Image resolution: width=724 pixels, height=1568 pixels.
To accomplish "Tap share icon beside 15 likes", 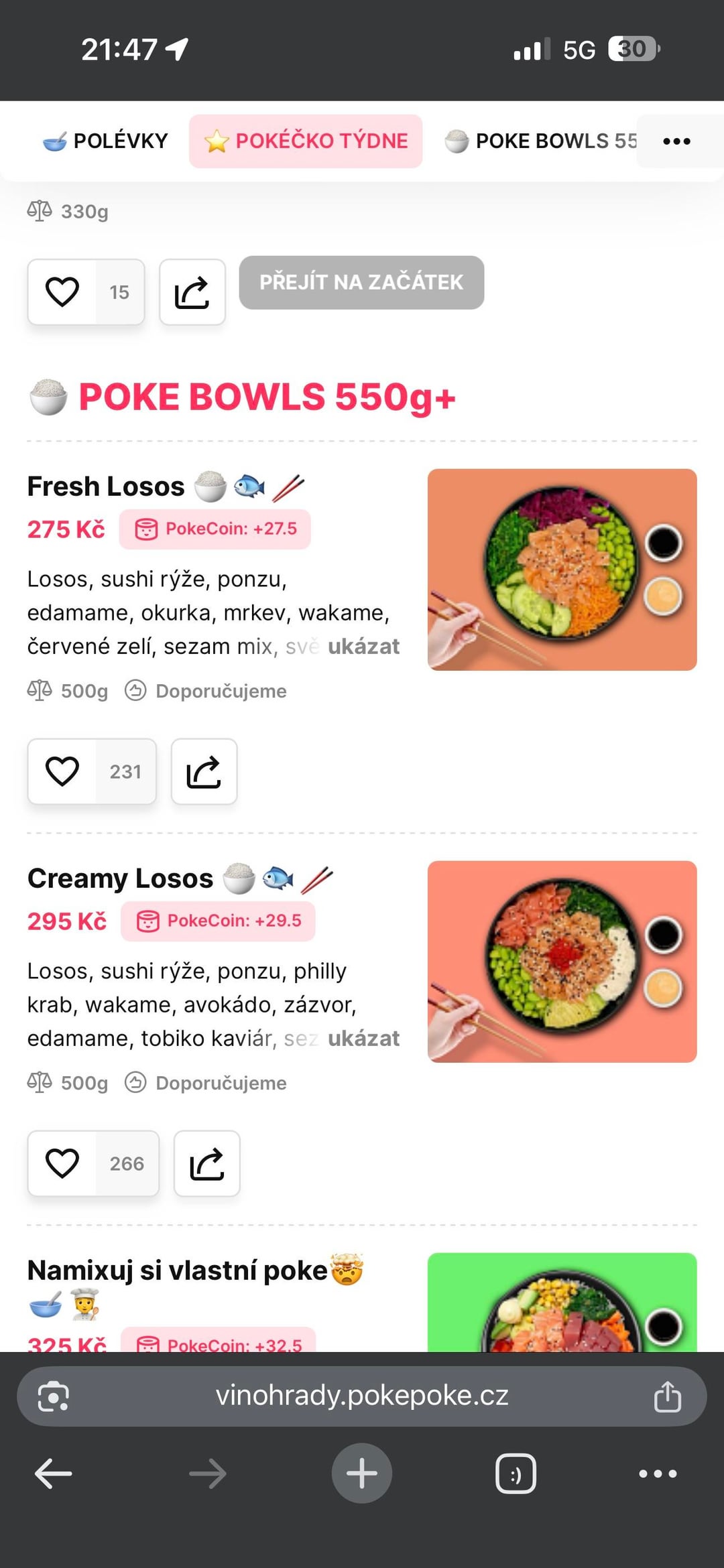I will 192,292.
